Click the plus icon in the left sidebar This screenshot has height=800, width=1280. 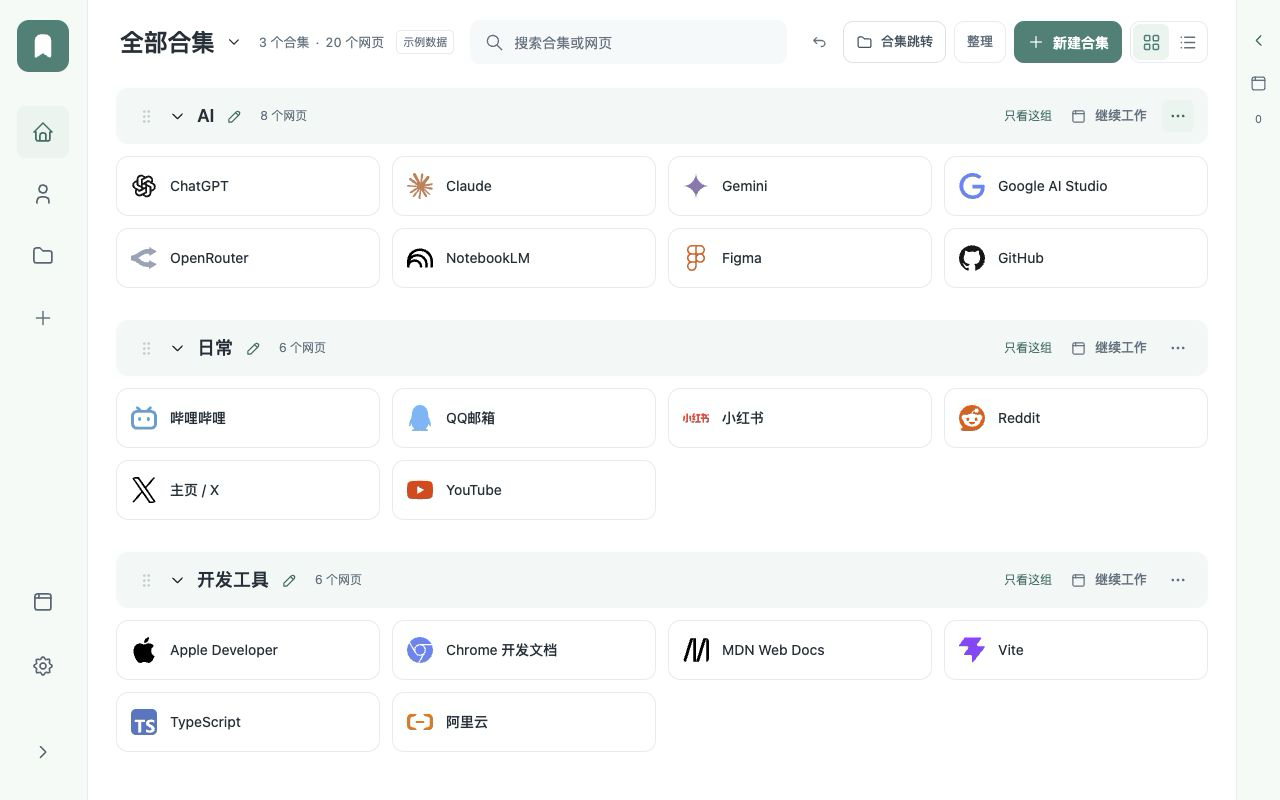43,318
